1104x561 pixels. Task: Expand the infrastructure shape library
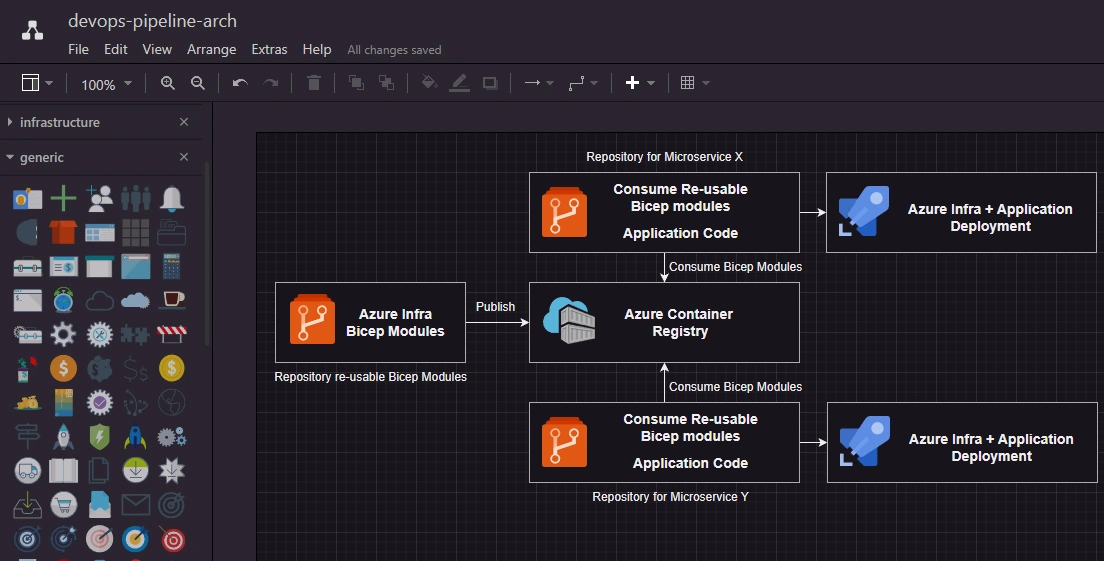click(x=10, y=122)
